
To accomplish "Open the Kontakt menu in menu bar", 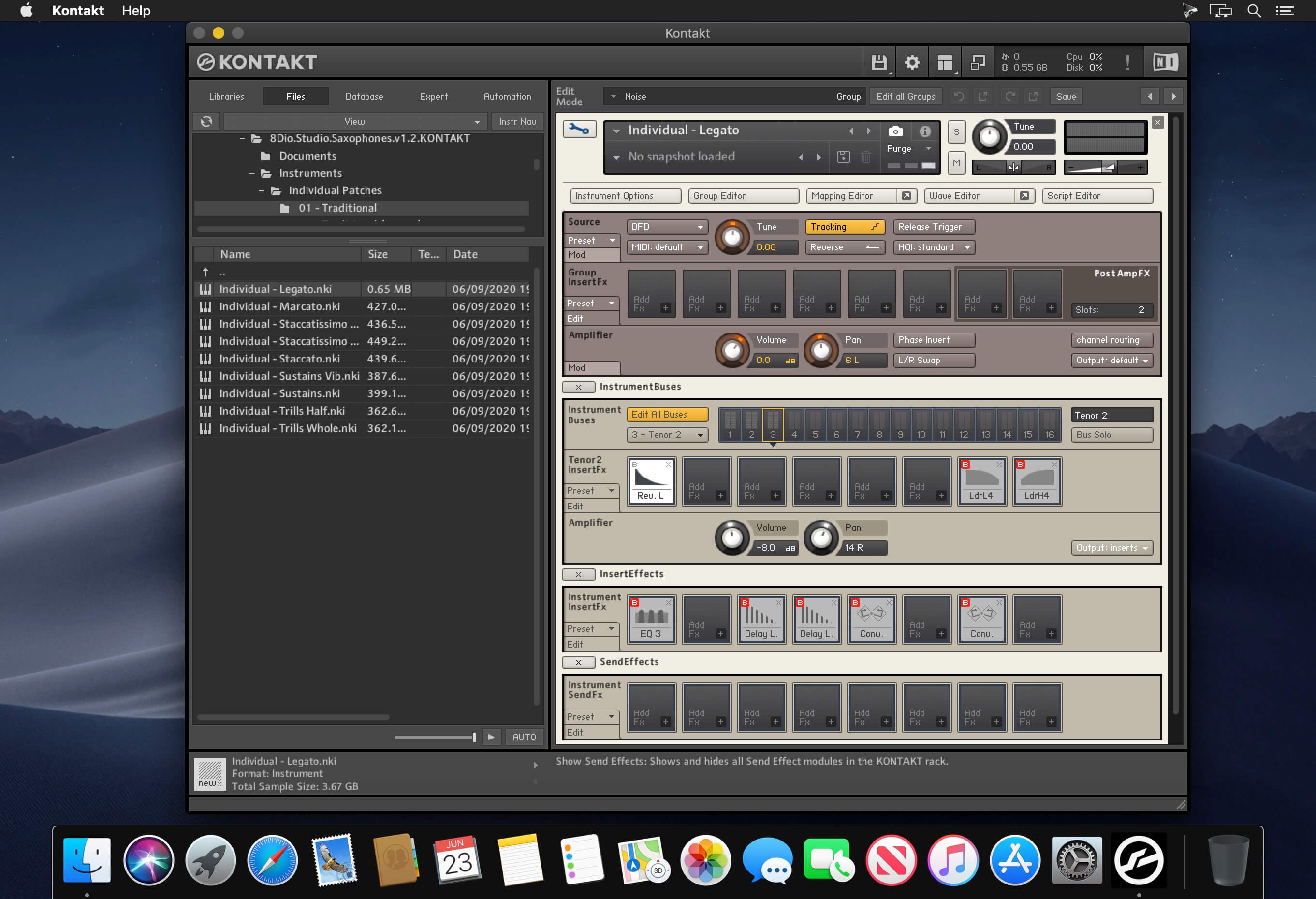I will [x=78, y=11].
